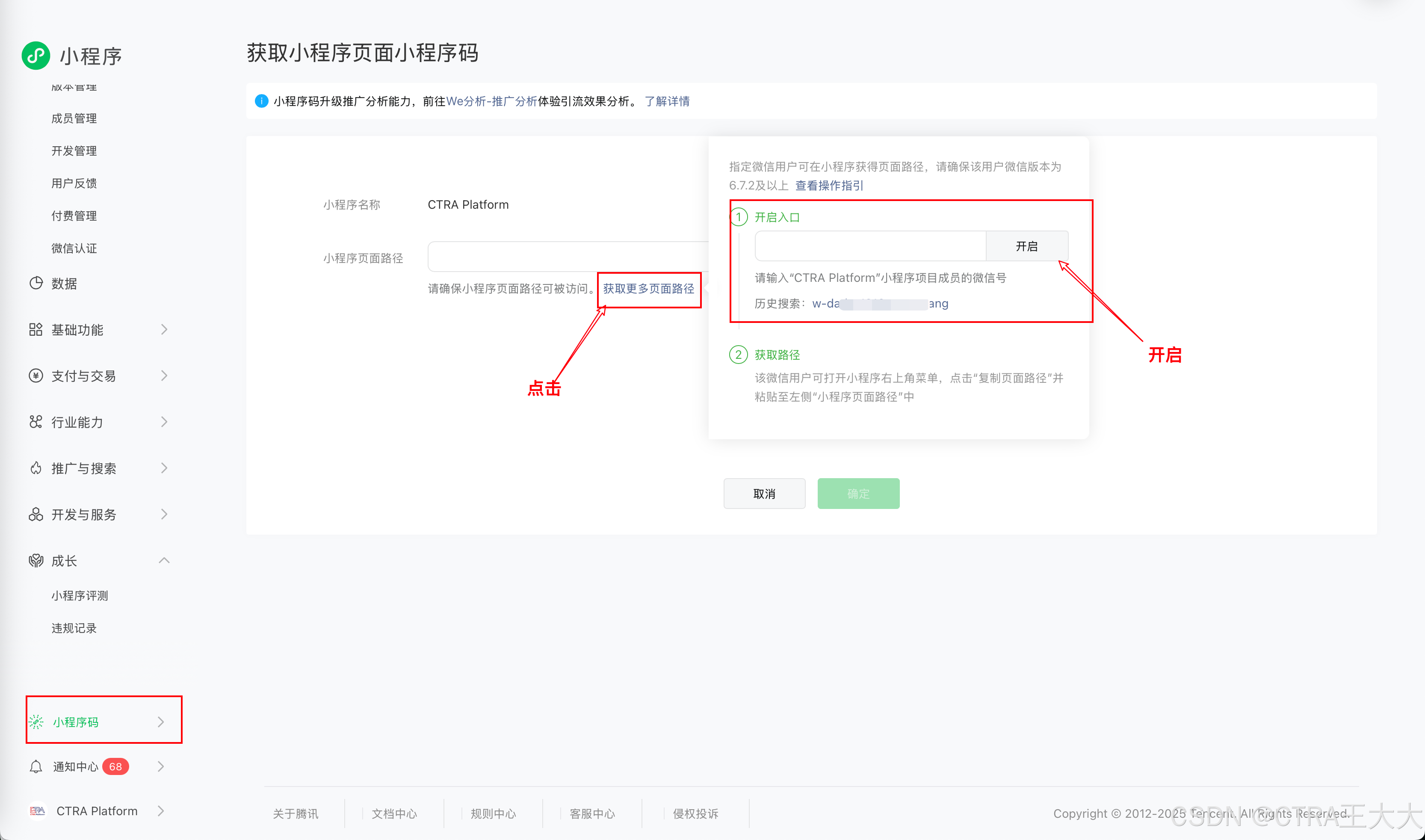Expand the 小程序码 menu chevron
Viewport: 1425px width, 840px height.
[x=161, y=722]
